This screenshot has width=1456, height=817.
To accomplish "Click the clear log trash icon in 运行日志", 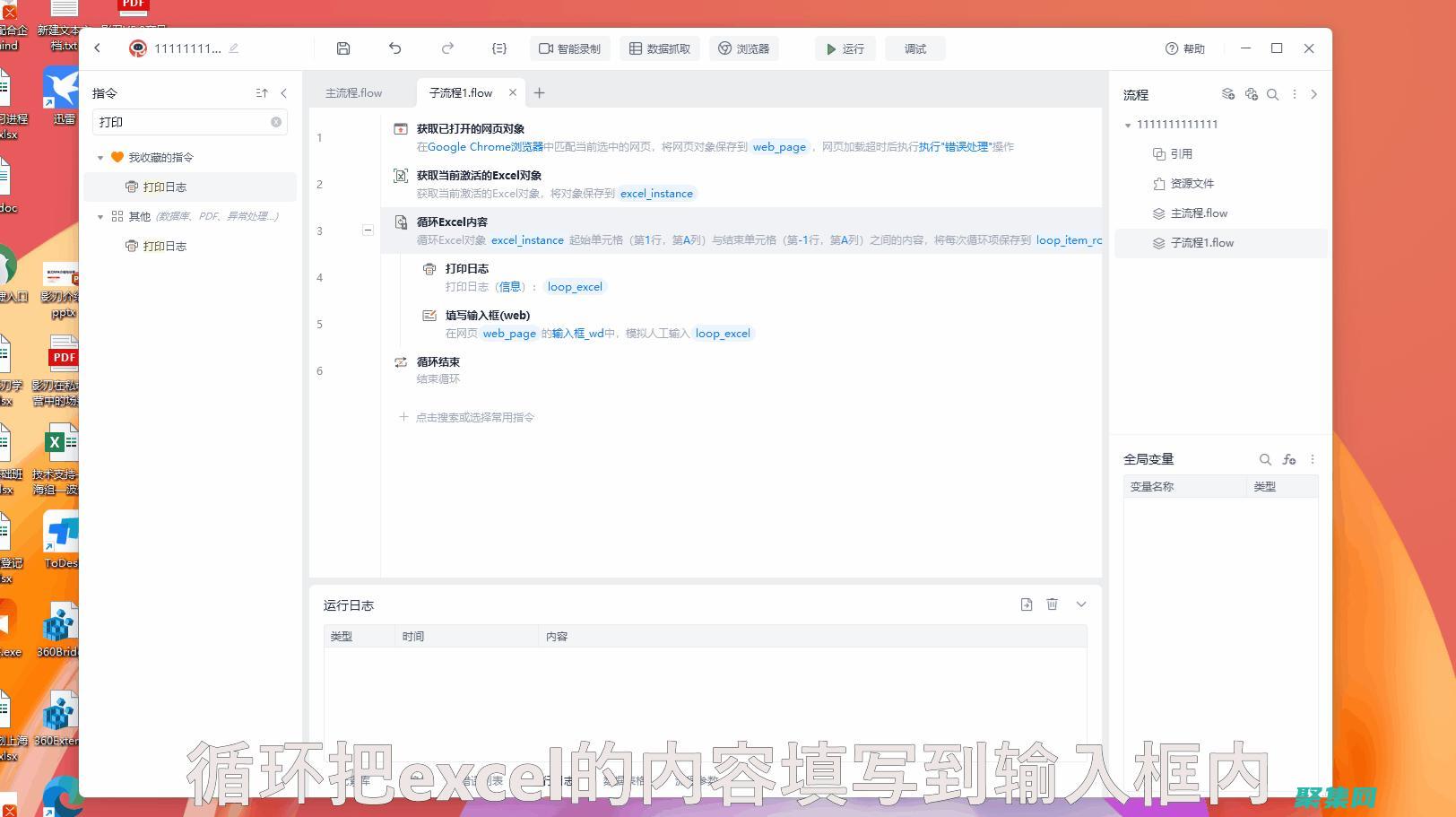I will click(x=1053, y=604).
